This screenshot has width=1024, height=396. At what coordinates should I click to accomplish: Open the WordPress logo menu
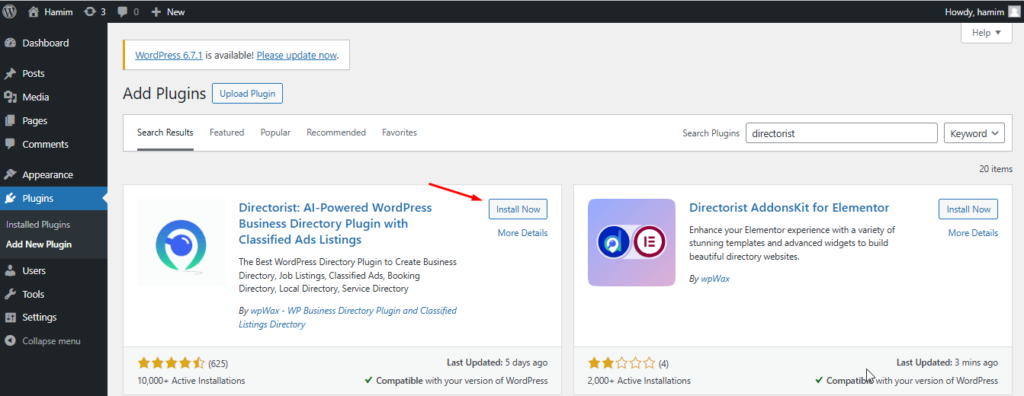pyautogui.click(x=9, y=11)
